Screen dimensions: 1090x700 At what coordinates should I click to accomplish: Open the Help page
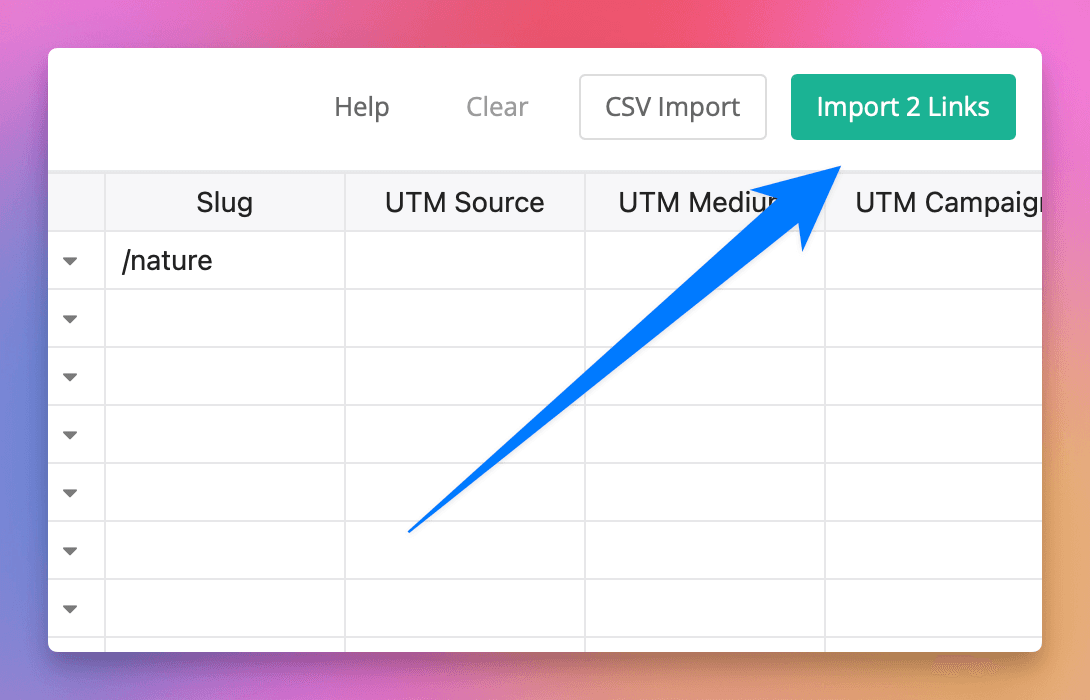[362, 107]
